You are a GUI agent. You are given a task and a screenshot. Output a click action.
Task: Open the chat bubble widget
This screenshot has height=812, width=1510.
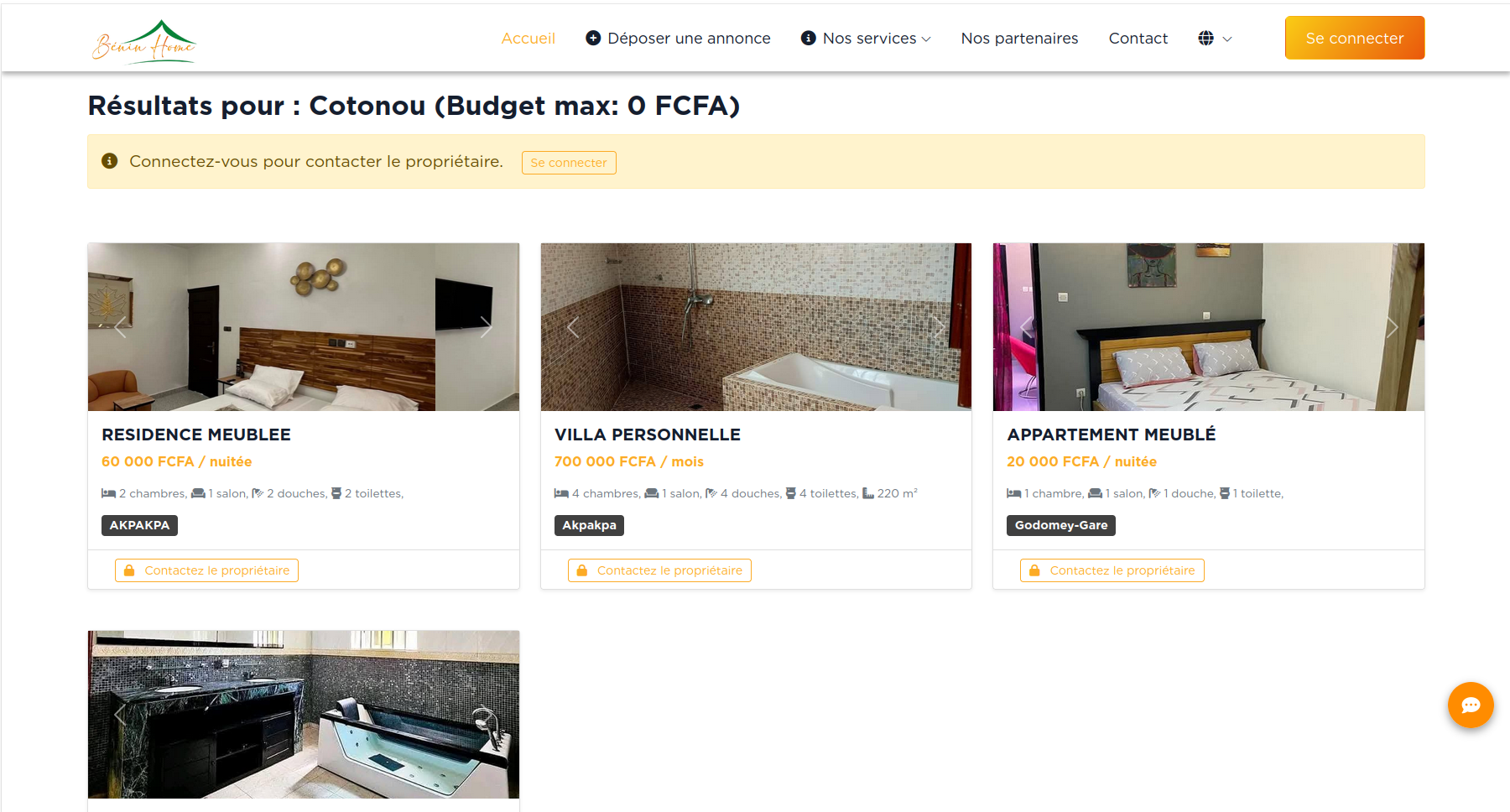1471,705
